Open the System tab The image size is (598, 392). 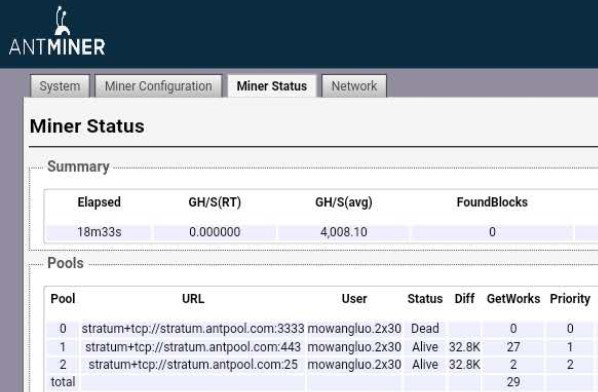(x=60, y=86)
